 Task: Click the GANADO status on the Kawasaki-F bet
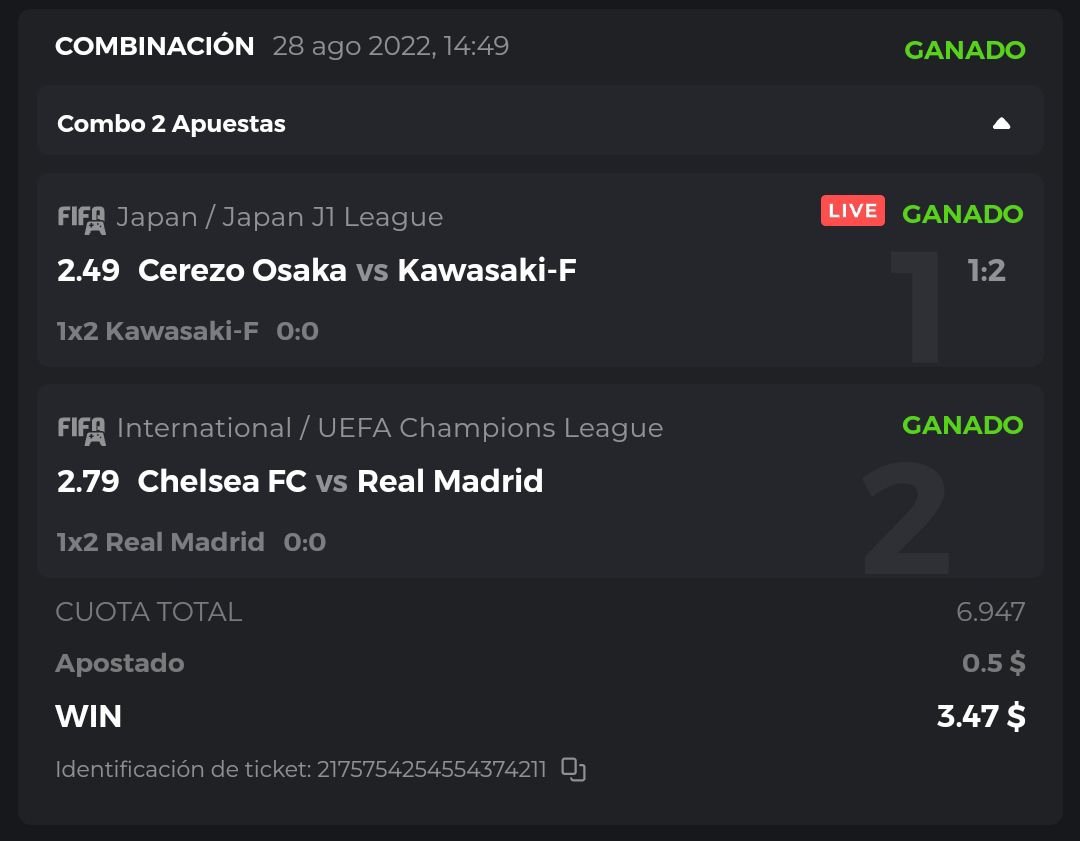pos(962,214)
